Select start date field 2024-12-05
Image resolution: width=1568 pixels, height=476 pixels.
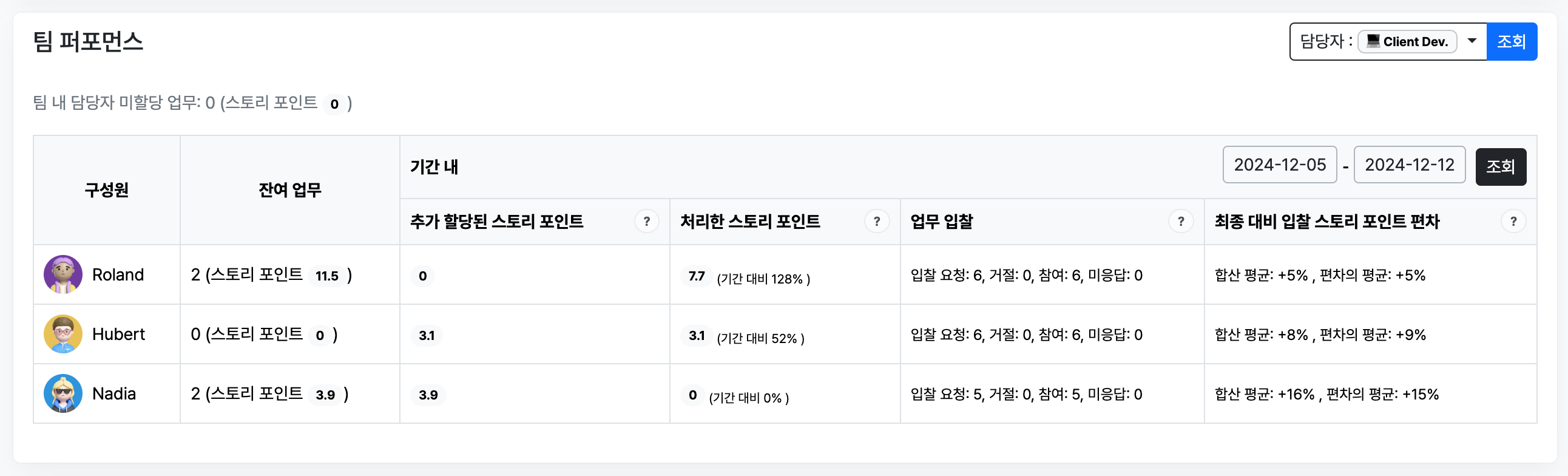pyautogui.click(x=1280, y=165)
